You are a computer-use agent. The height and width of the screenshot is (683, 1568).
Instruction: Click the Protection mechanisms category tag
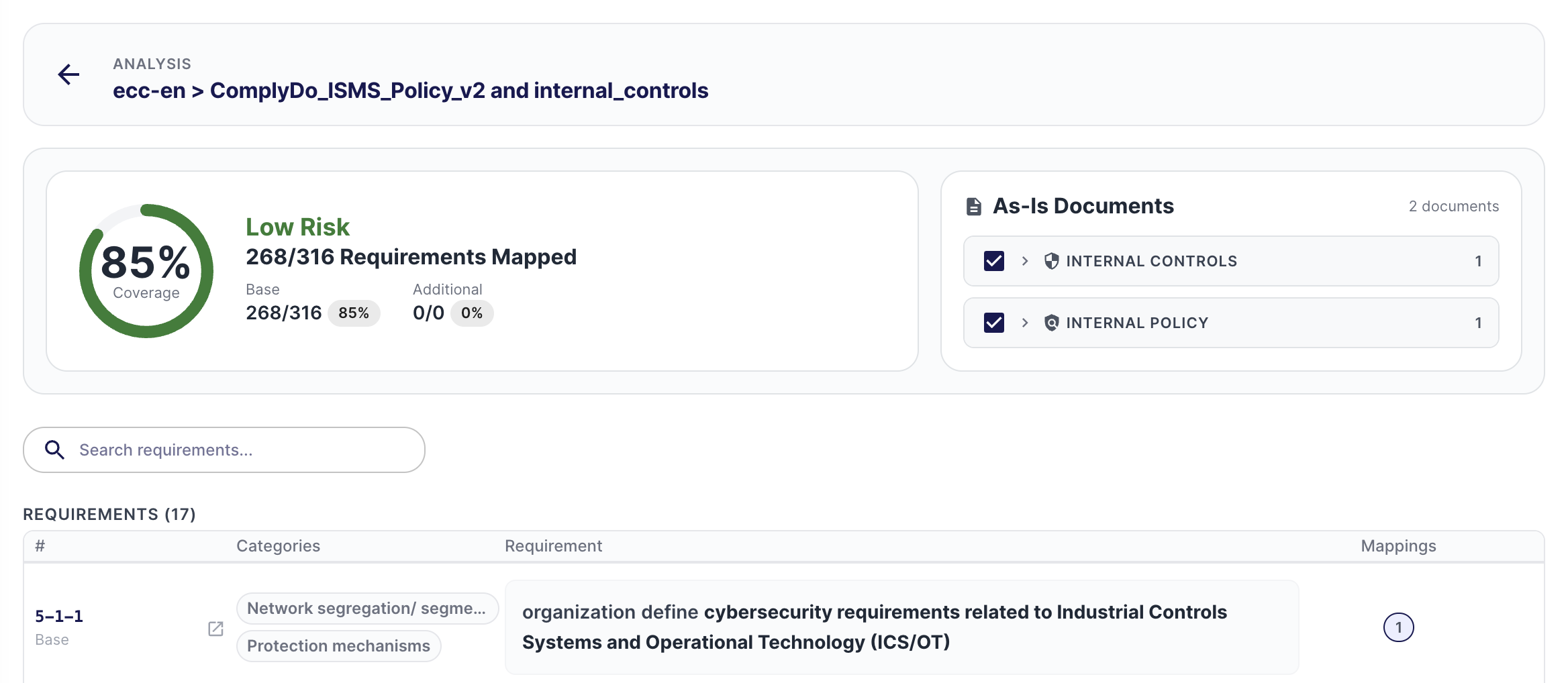(x=338, y=646)
